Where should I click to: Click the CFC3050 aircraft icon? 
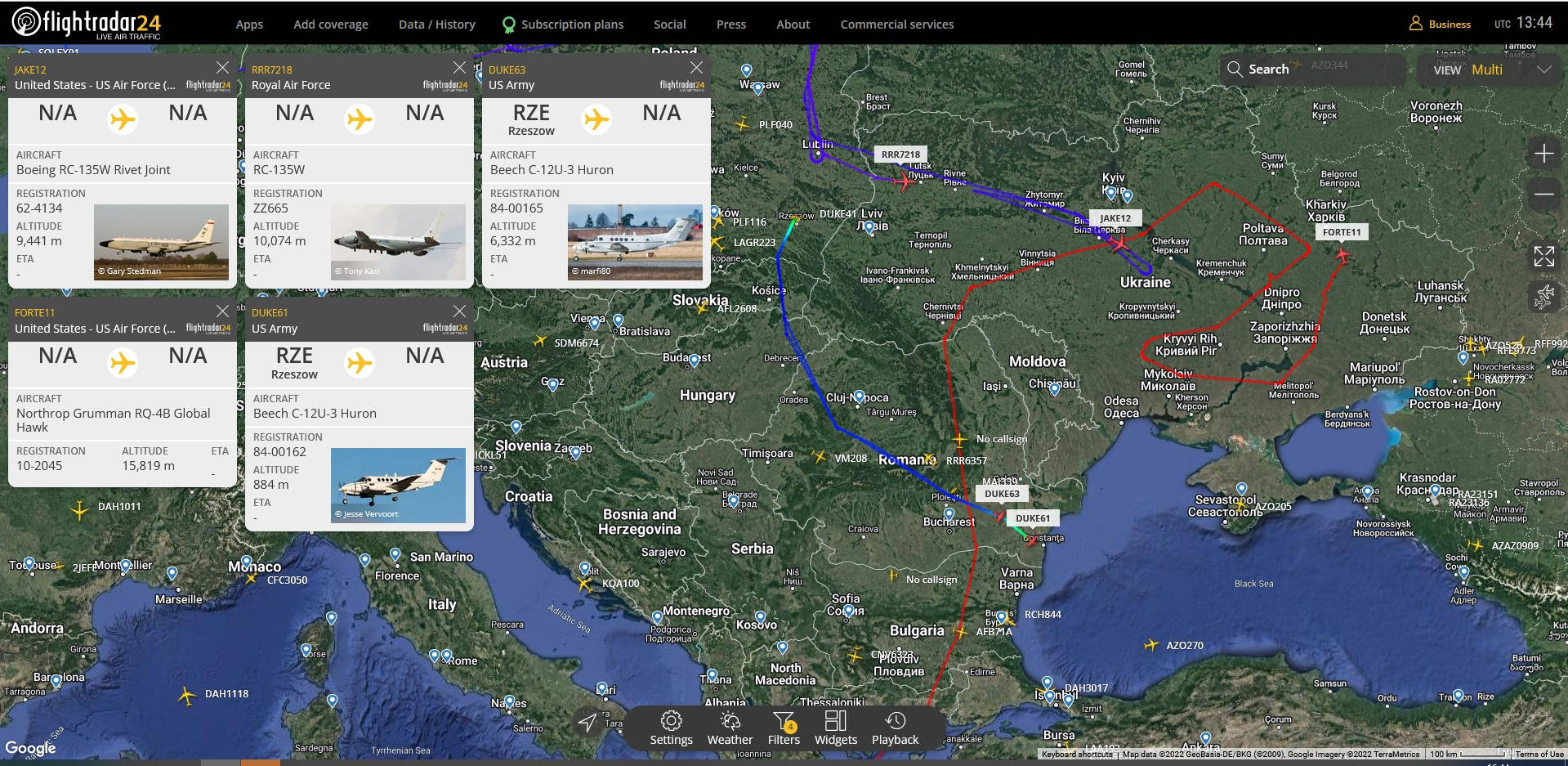(251, 578)
